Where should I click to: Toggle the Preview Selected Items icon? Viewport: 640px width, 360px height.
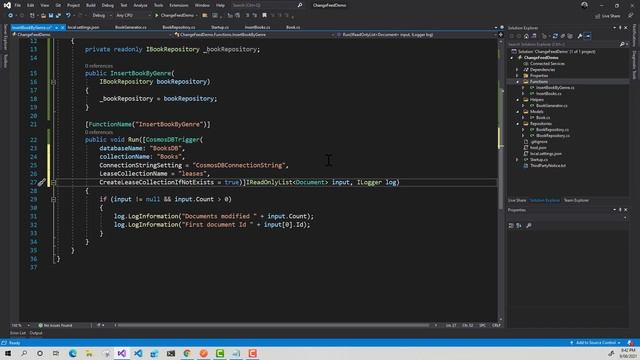pos(588,36)
